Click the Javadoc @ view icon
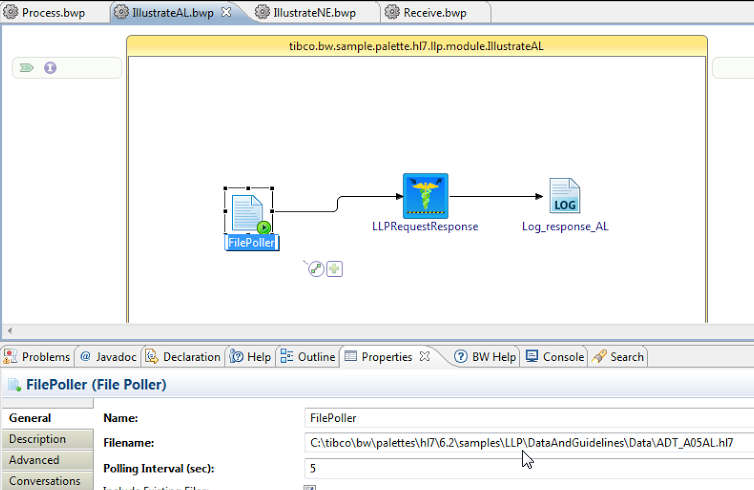The width and height of the screenshot is (754, 490). 86,356
